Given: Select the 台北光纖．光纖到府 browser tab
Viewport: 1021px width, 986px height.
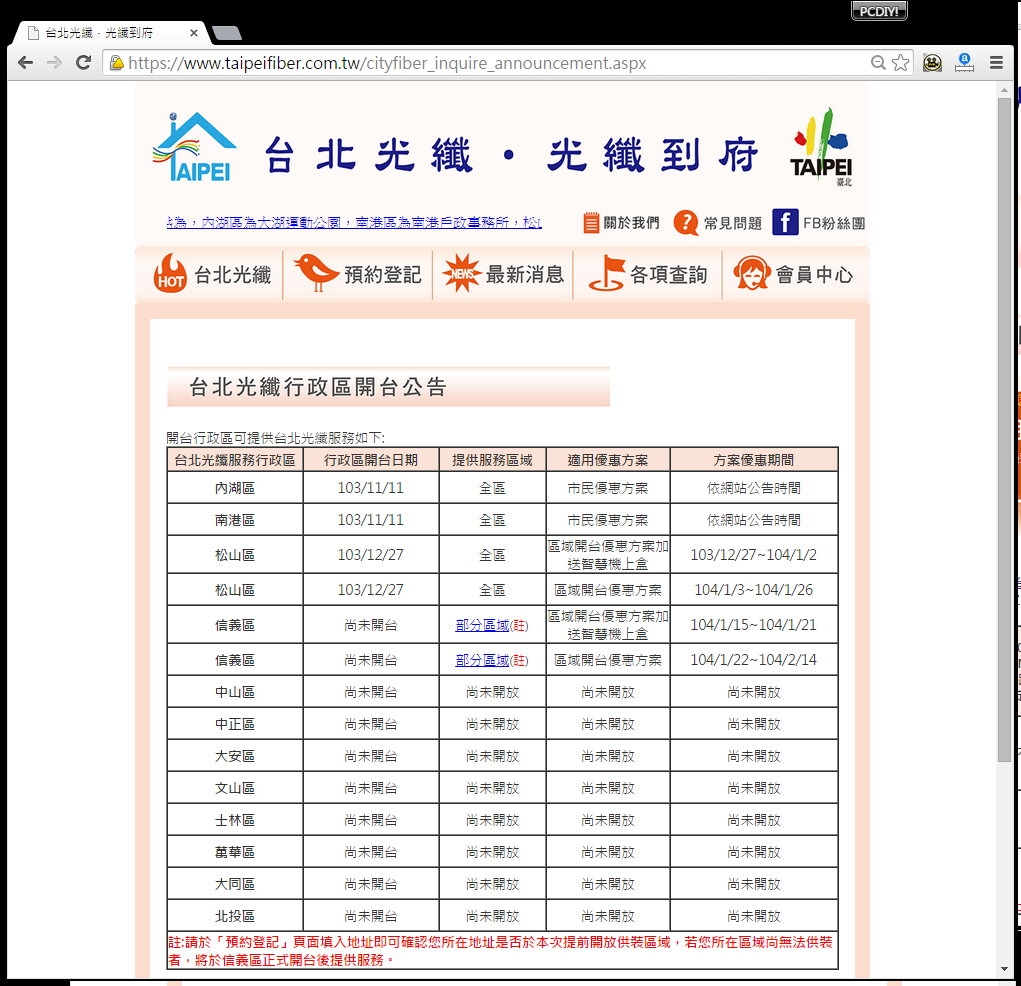Looking at the screenshot, I should [x=107, y=33].
